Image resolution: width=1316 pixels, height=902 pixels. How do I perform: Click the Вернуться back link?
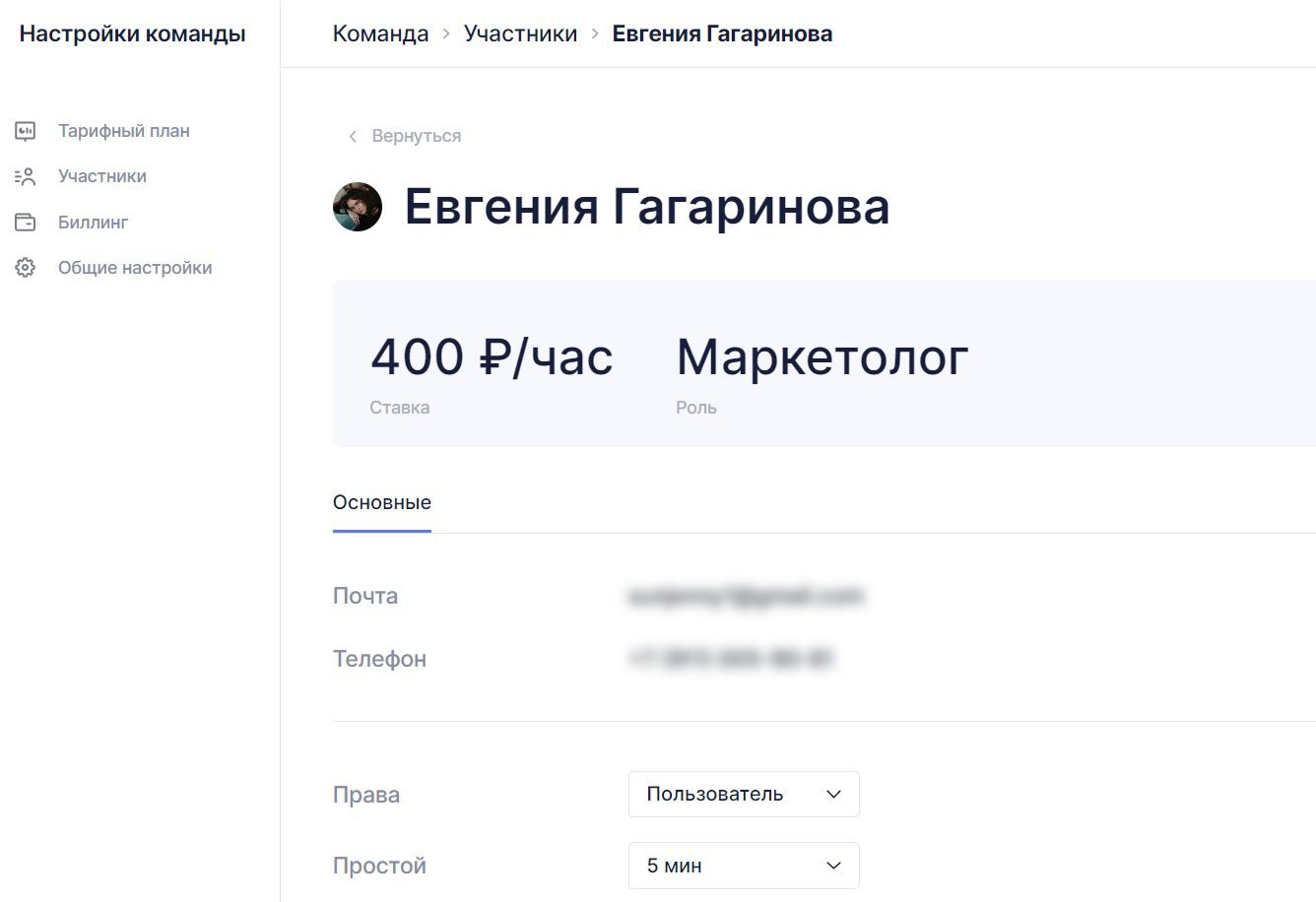417,136
